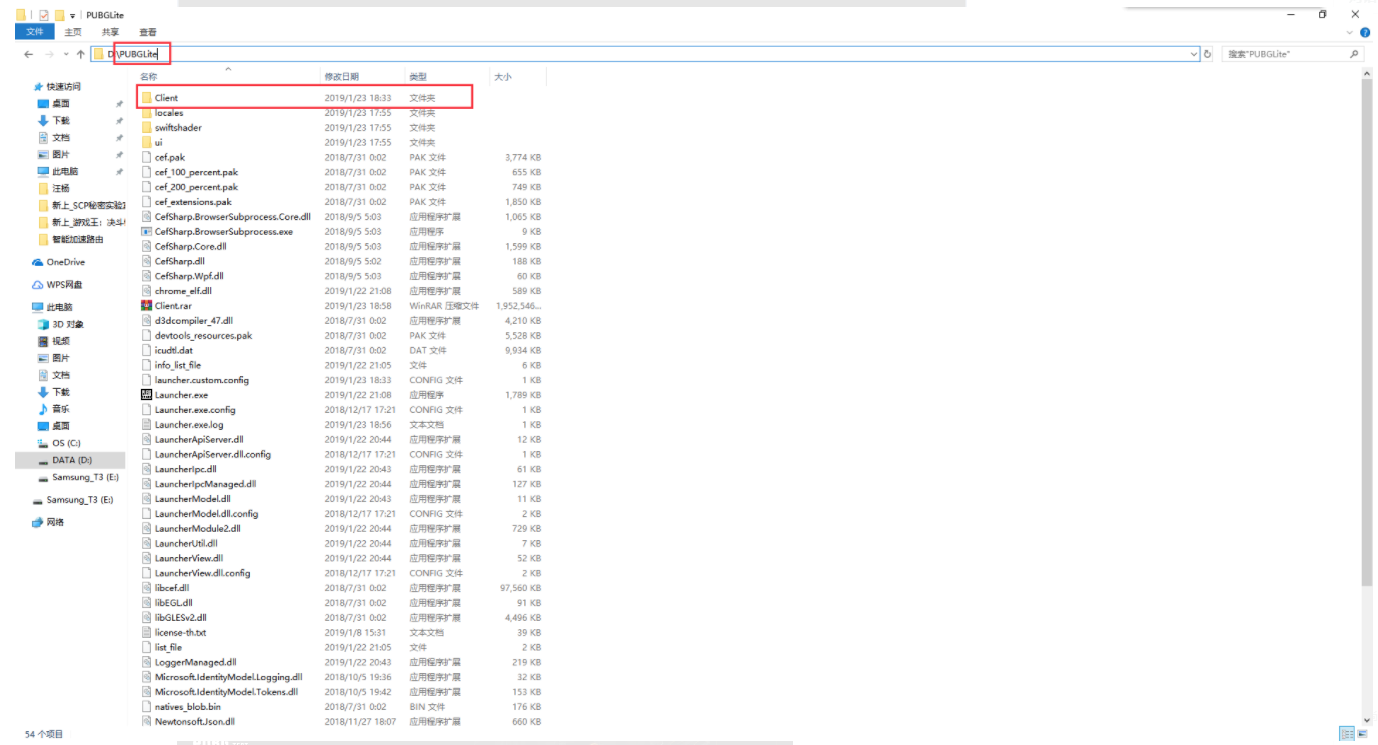
Task: Open the blue help icon
Action: click(1365, 32)
